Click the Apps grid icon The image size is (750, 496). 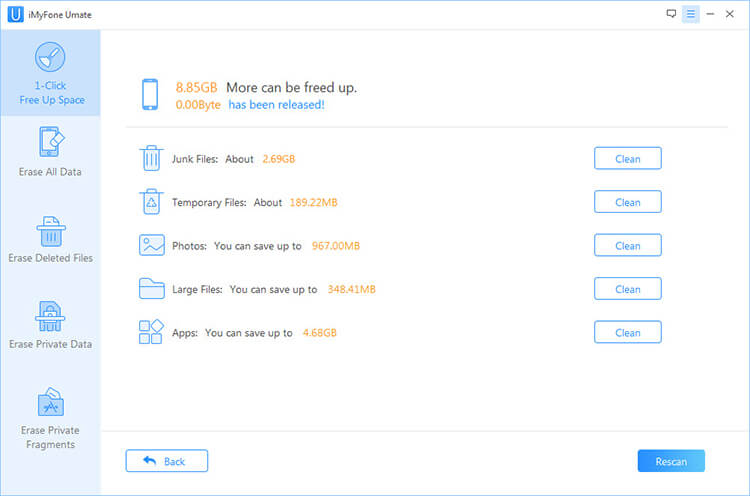[x=151, y=332]
